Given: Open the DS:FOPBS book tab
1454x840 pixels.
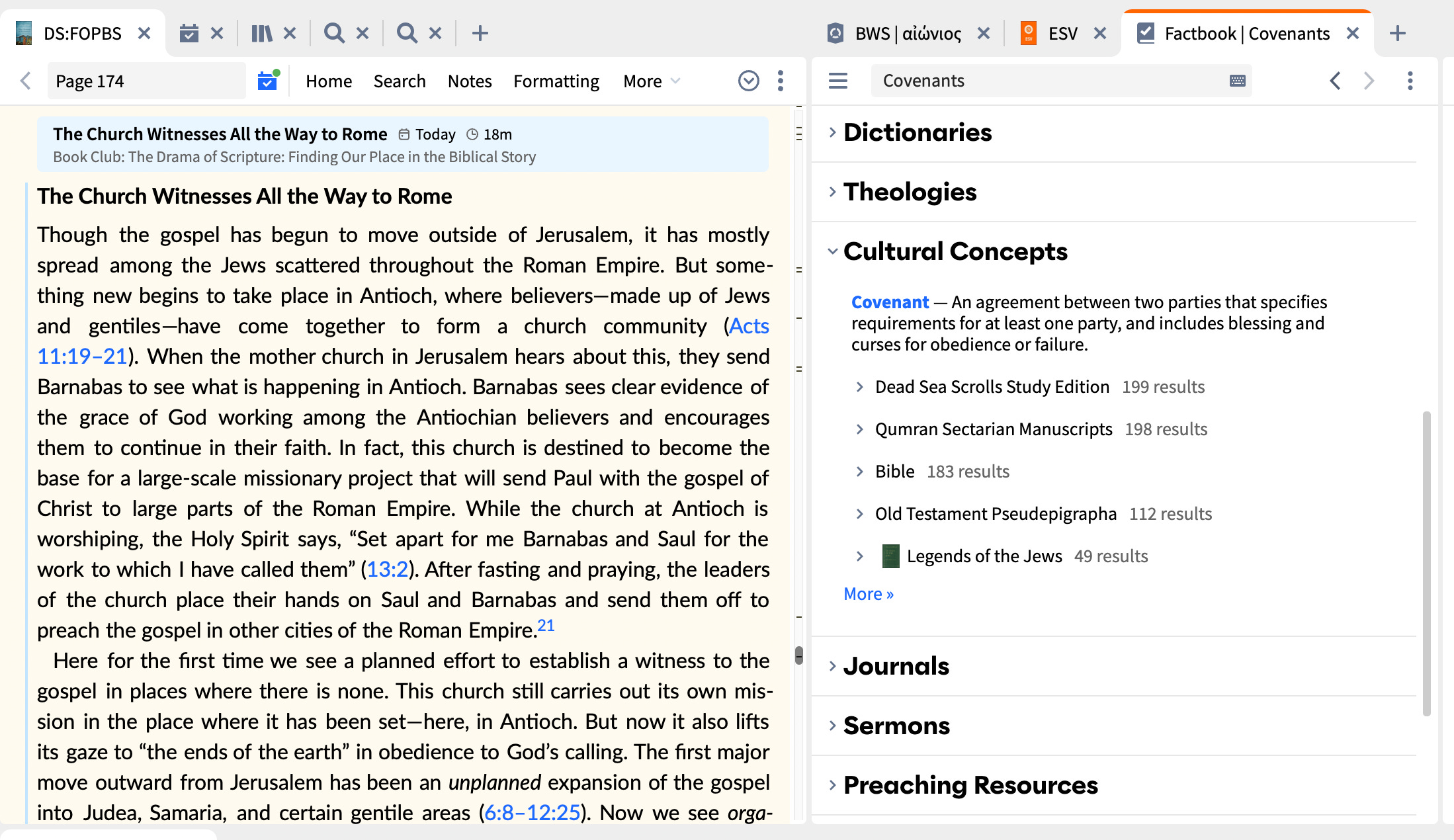Looking at the screenshot, I should coord(69,33).
